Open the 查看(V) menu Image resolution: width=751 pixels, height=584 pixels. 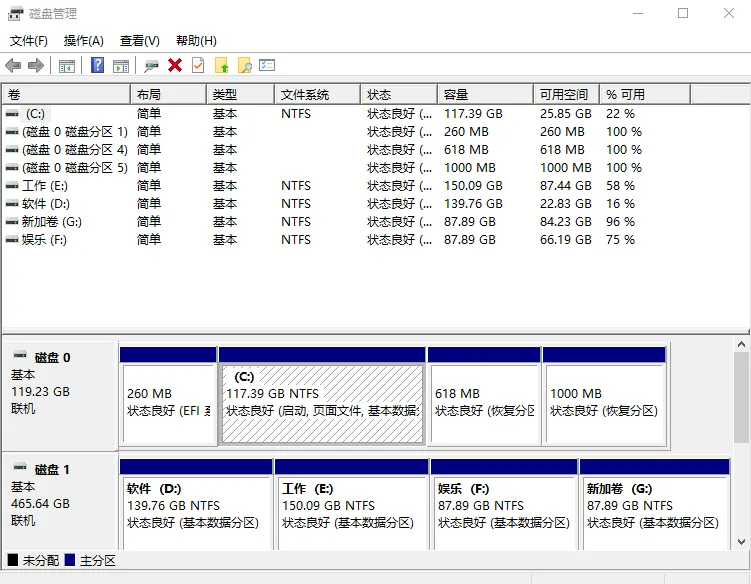139,41
